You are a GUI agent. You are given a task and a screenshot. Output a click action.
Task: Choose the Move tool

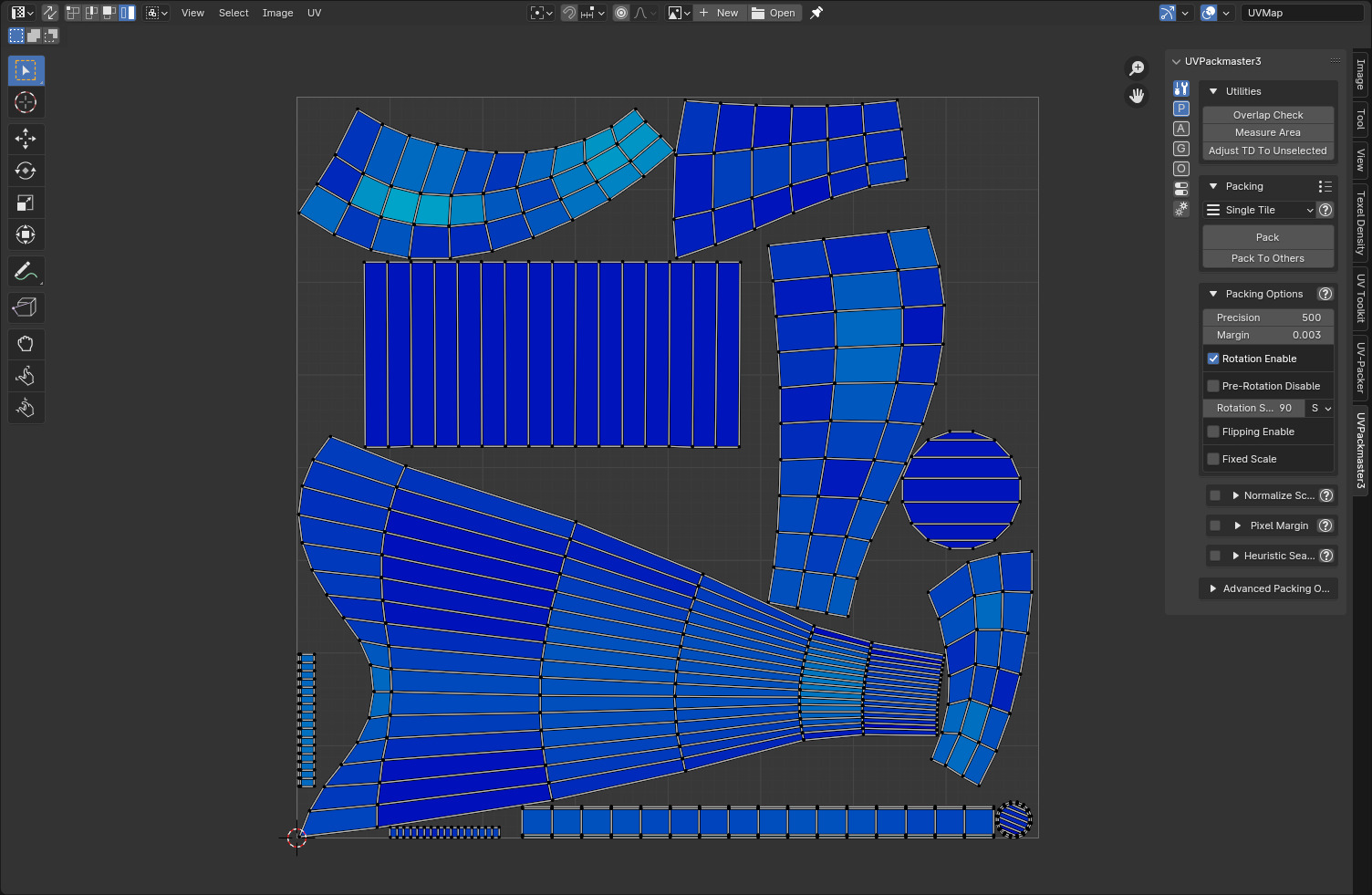click(26, 139)
